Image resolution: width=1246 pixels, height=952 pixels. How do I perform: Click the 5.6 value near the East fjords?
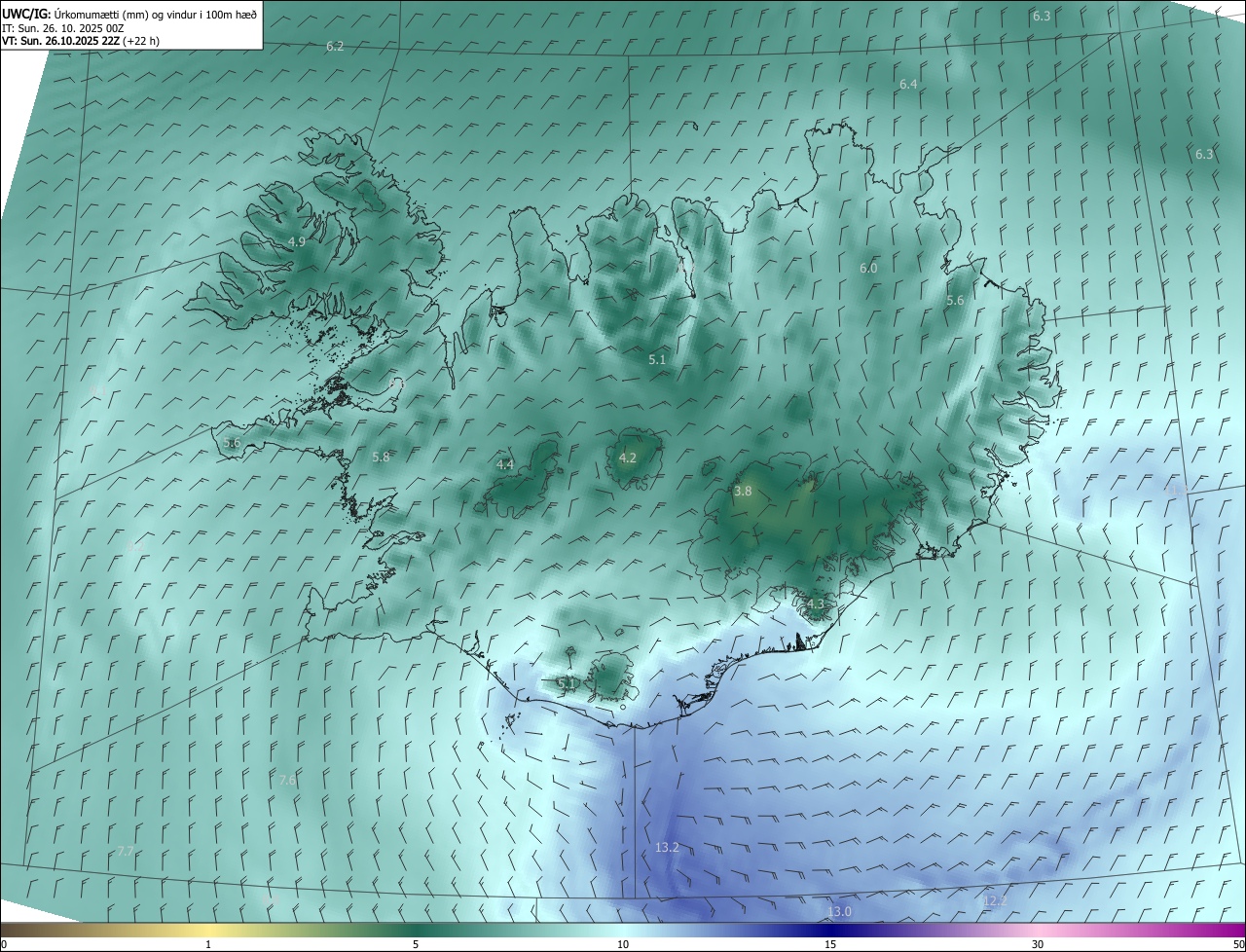955,300
